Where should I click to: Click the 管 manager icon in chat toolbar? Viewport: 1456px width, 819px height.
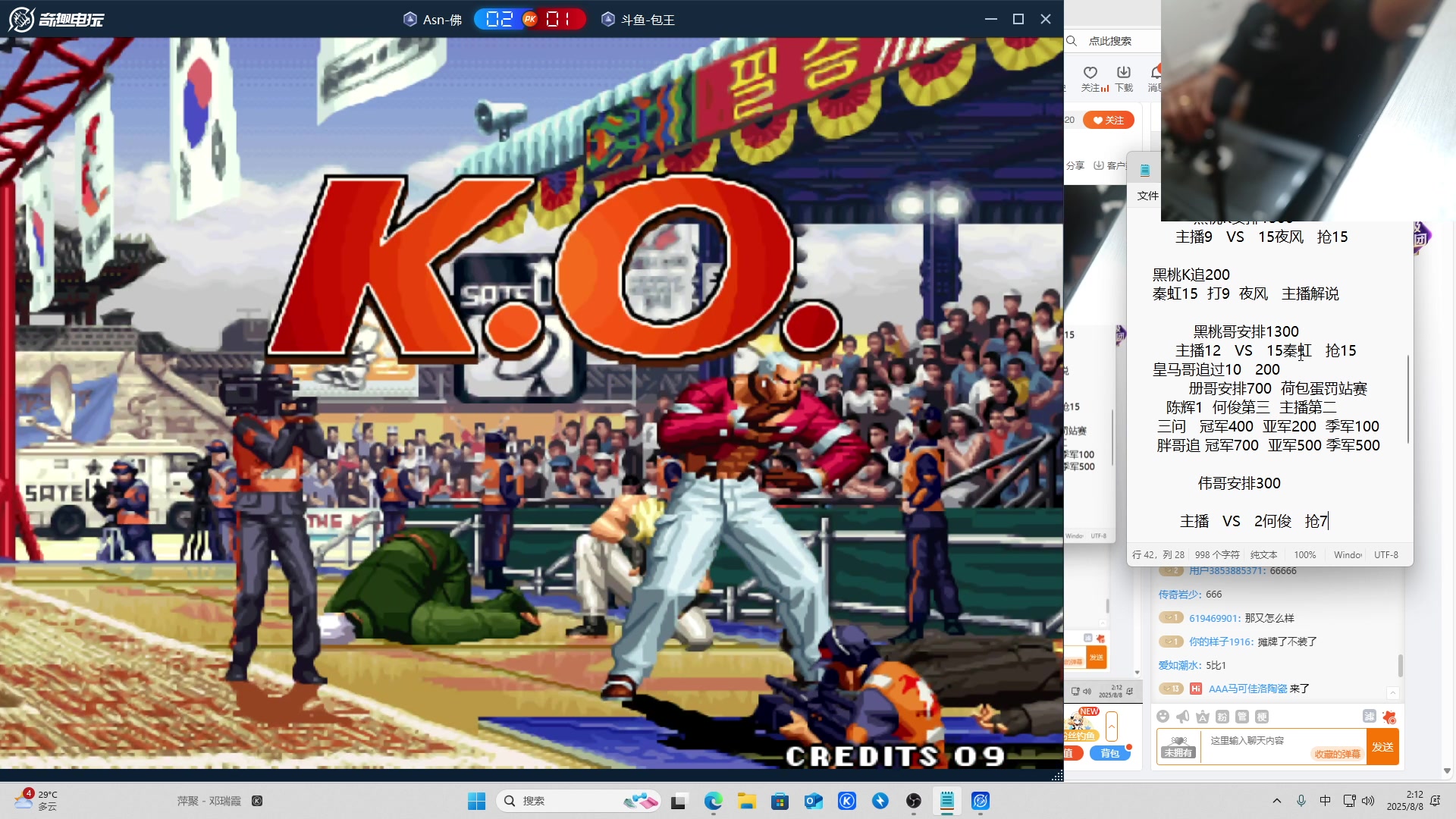(1242, 717)
